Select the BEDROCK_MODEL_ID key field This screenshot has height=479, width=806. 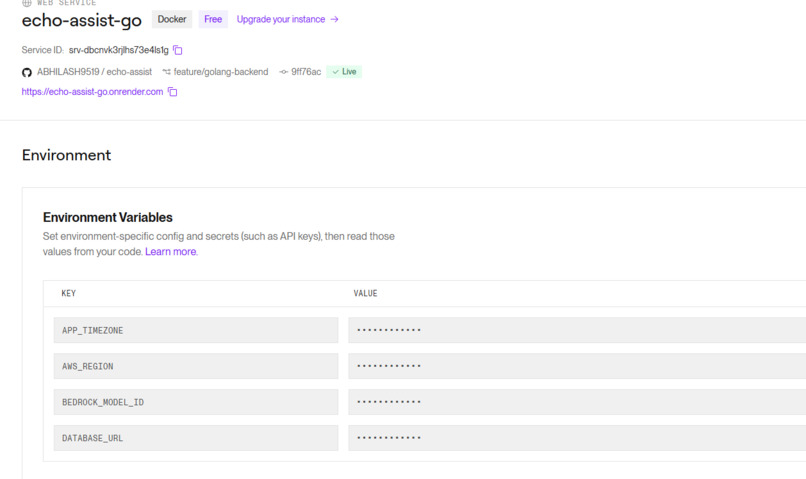point(196,402)
